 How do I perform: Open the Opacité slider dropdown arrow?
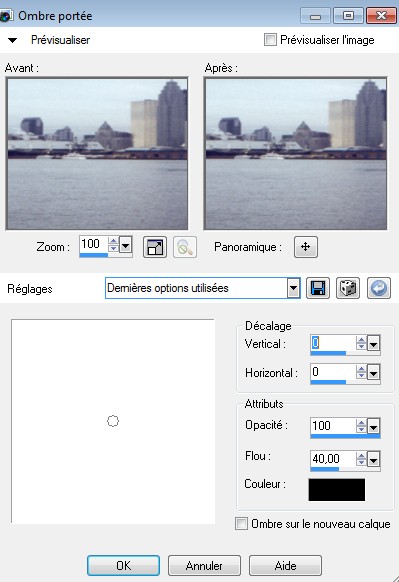tap(373, 427)
